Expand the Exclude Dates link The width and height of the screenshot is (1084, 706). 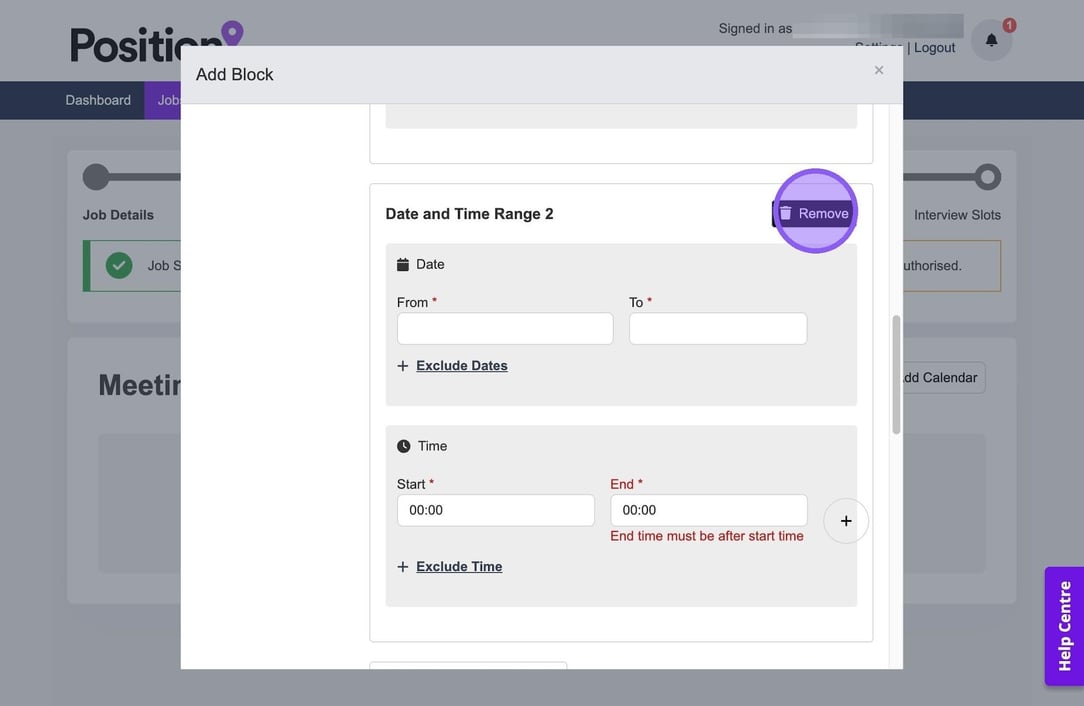click(x=461, y=366)
